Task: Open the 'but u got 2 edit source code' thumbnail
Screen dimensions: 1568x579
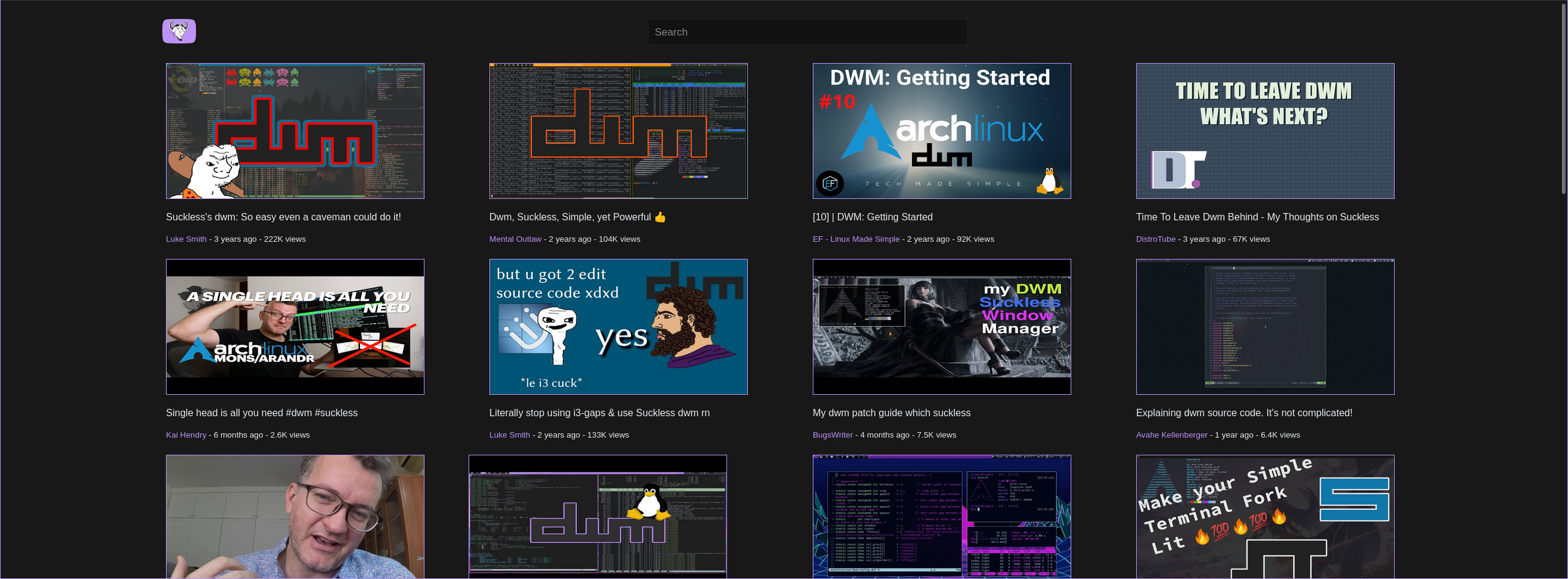Action: coord(618,327)
